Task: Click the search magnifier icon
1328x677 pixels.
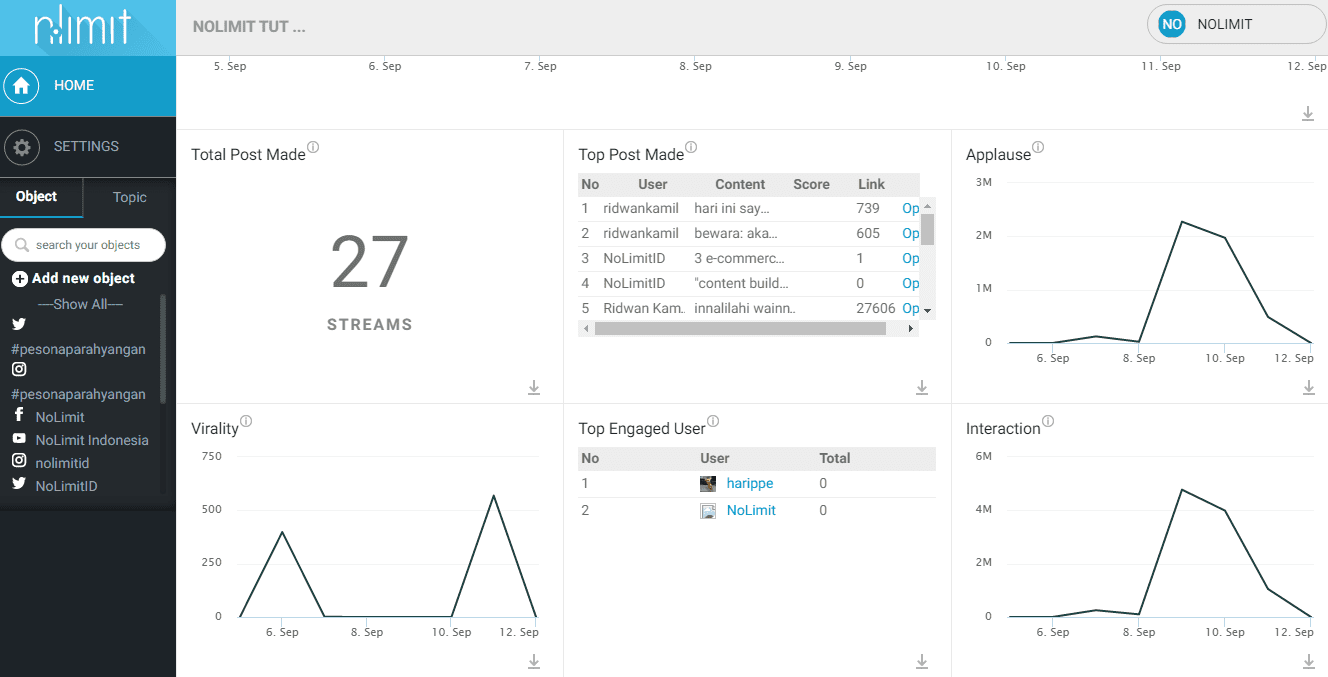Action: (22, 245)
